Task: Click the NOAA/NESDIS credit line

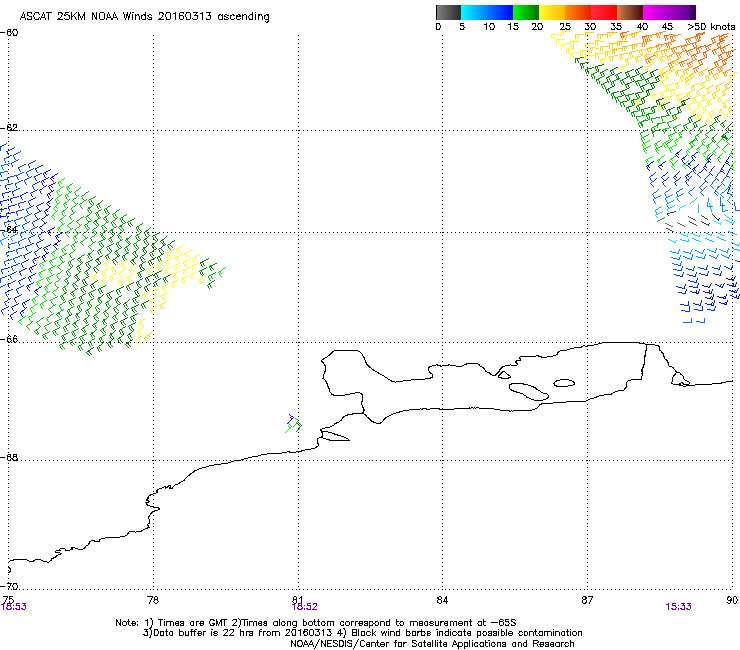Action: click(432, 644)
